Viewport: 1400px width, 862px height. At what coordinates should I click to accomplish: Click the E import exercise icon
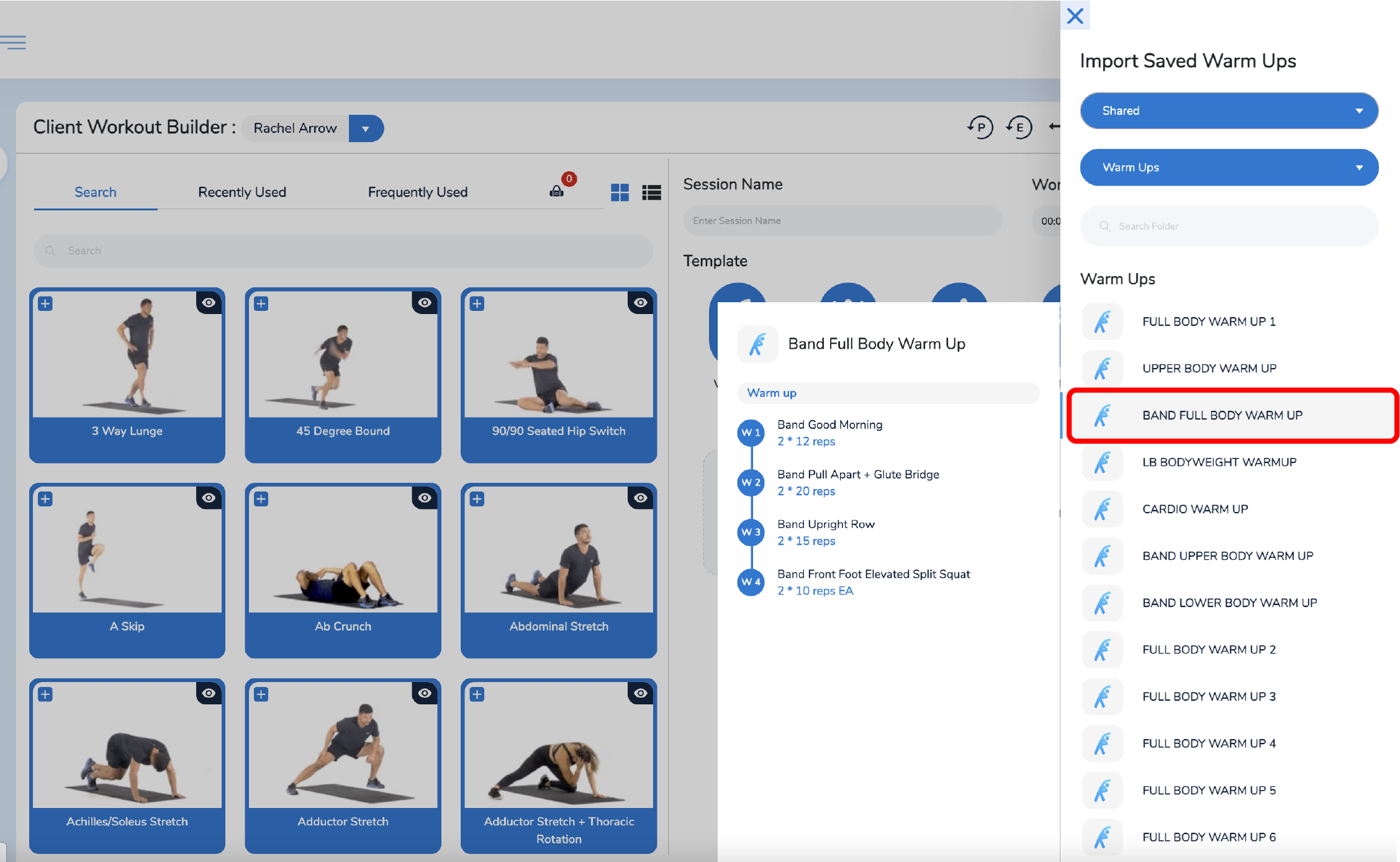[x=1019, y=127]
